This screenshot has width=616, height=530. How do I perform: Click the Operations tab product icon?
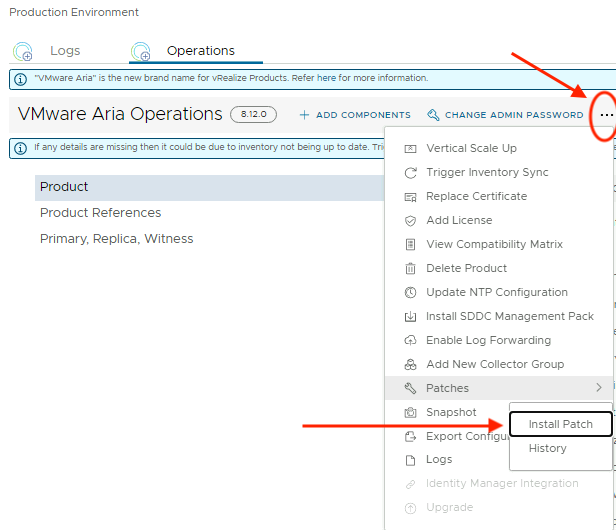pyautogui.click(x=141, y=51)
